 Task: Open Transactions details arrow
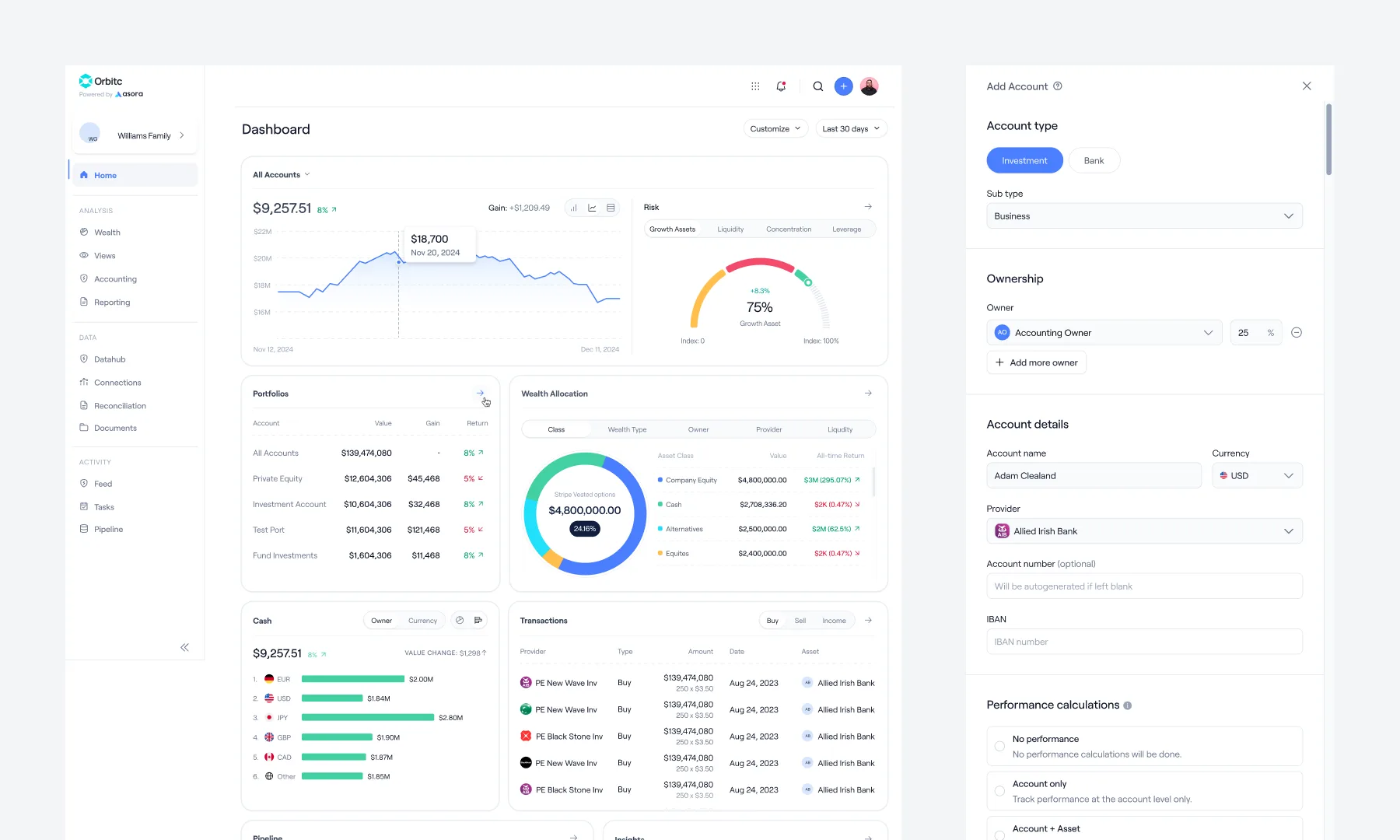point(868,621)
